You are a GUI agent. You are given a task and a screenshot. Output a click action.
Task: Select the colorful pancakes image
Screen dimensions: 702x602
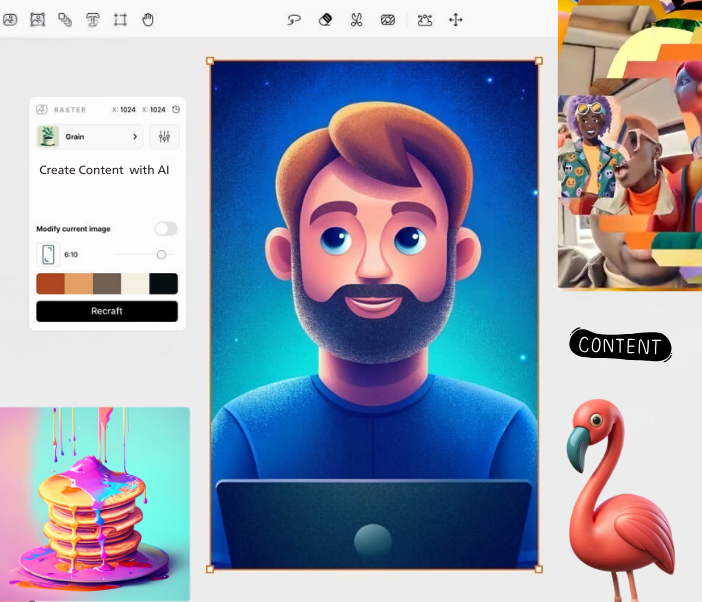pyautogui.click(x=95, y=503)
